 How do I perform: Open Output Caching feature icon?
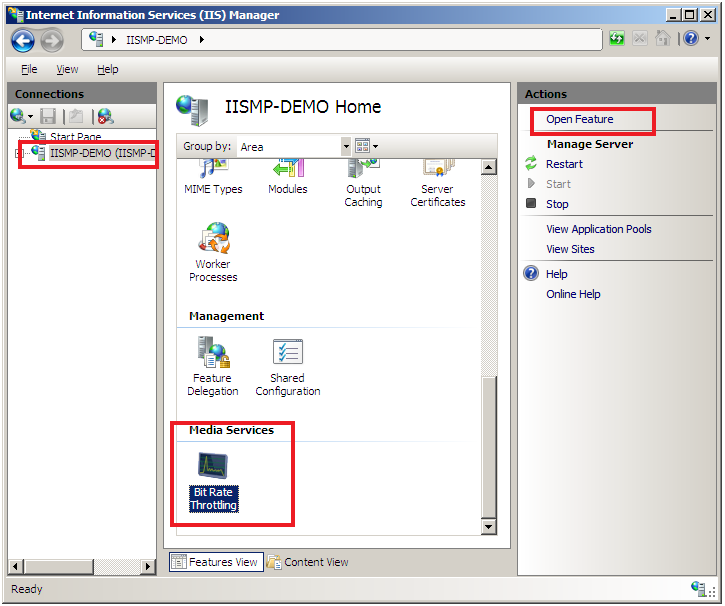click(363, 184)
